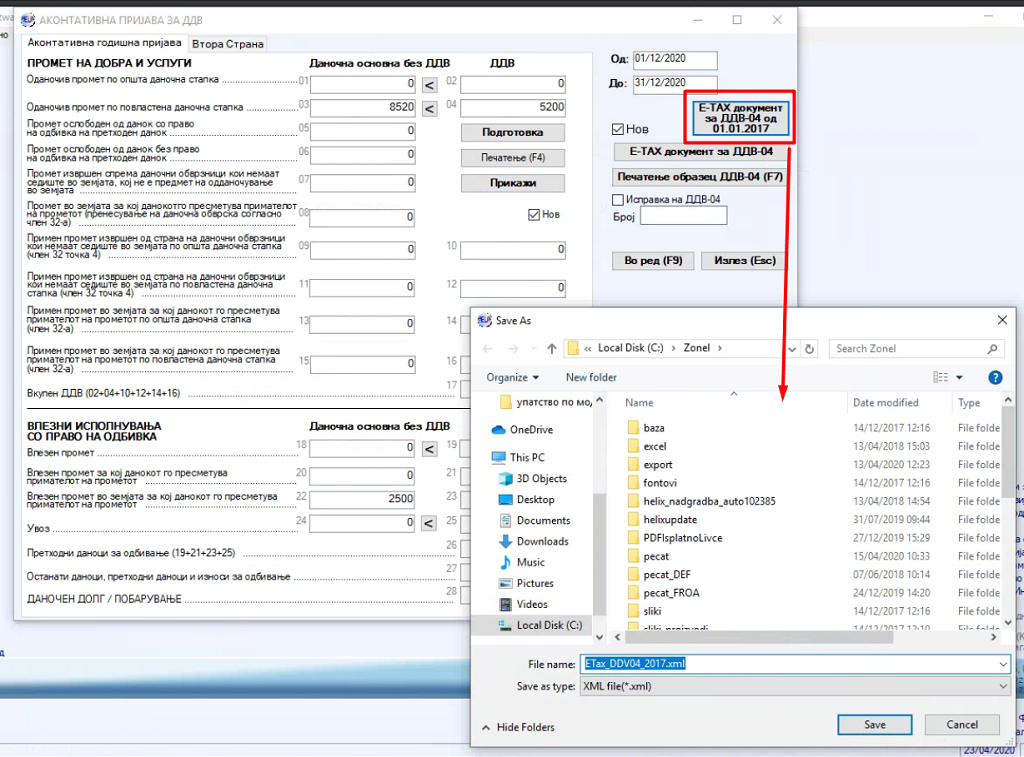The width and height of the screenshot is (1024, 757).
Task: Click the Back arrow in Save As
Action: point(488,349)
